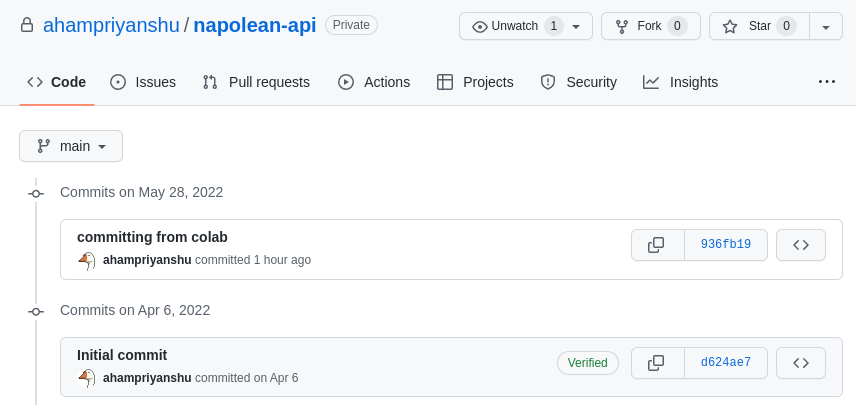Open the Insights tab

[x=681, y=82]
